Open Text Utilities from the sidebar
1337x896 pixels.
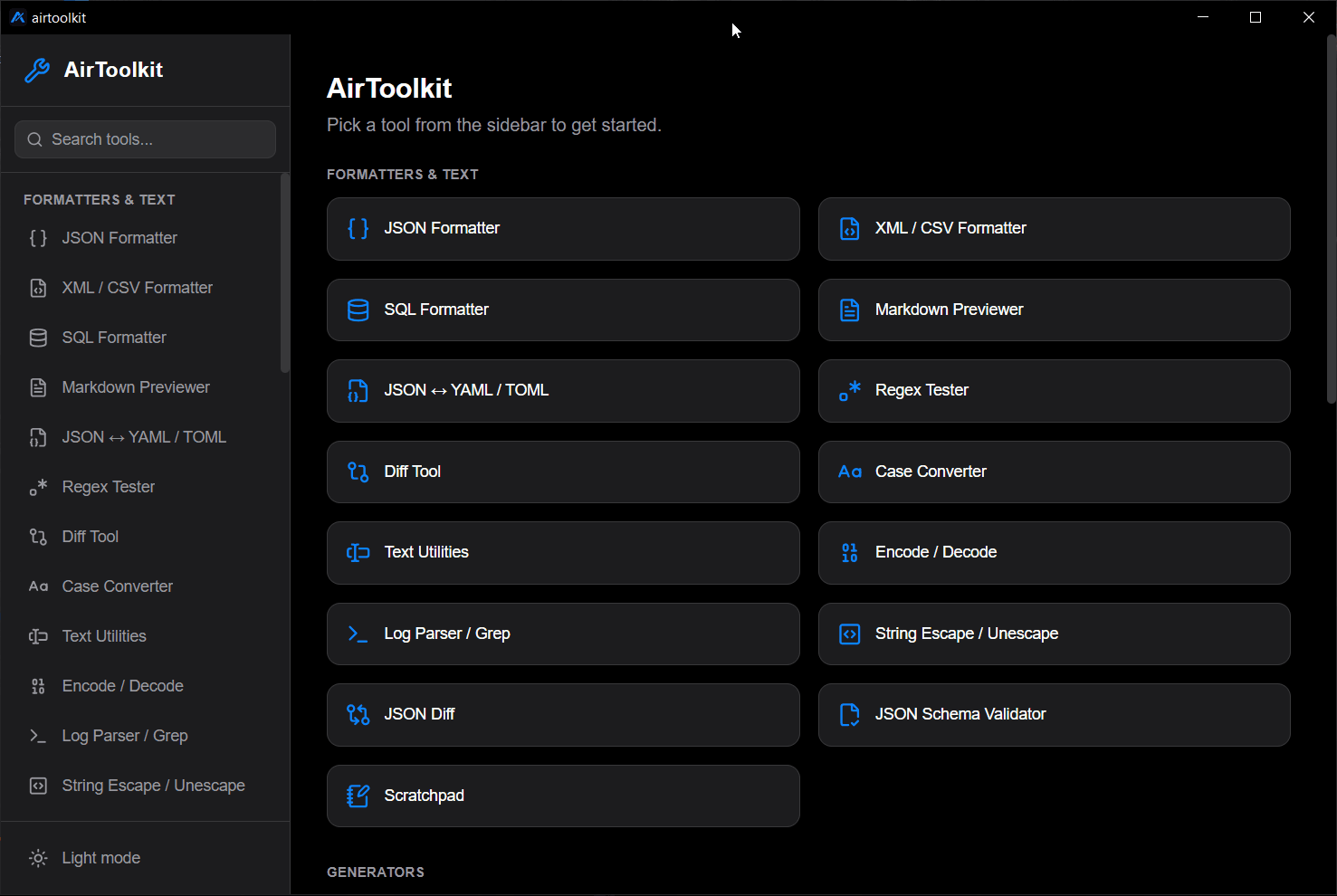145,636
